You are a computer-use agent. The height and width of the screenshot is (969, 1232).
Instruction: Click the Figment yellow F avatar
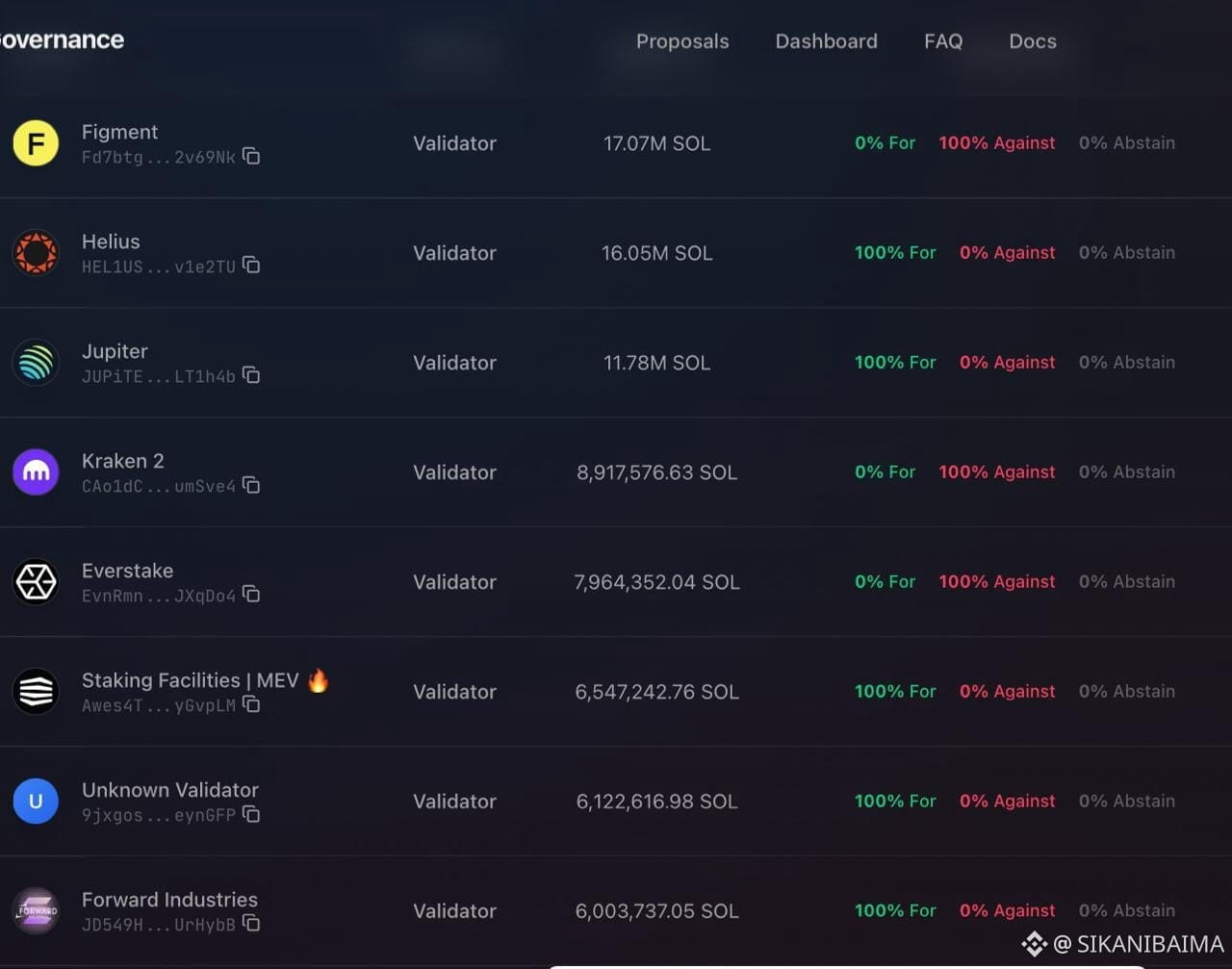[36, 143]
